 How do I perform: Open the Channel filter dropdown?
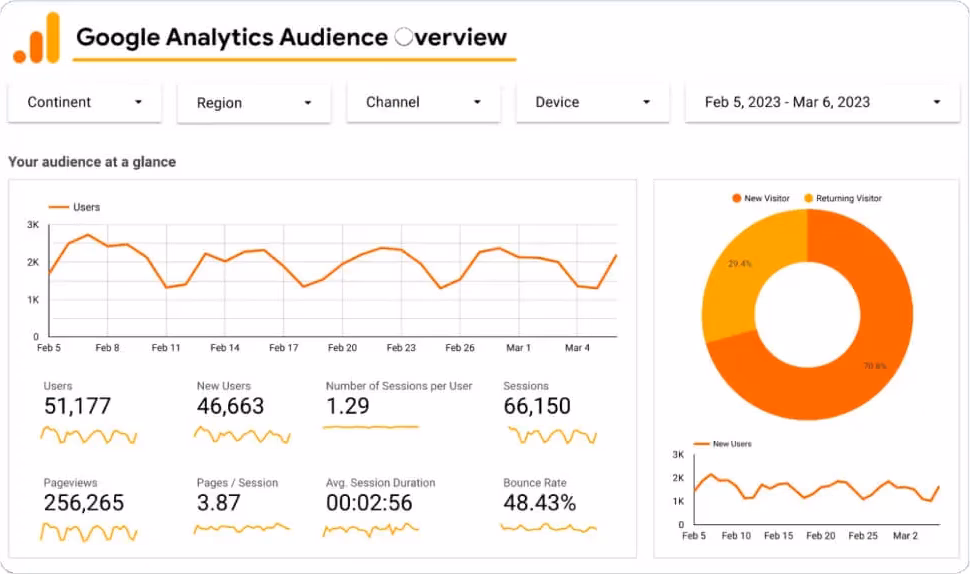[x=423, y=102]
